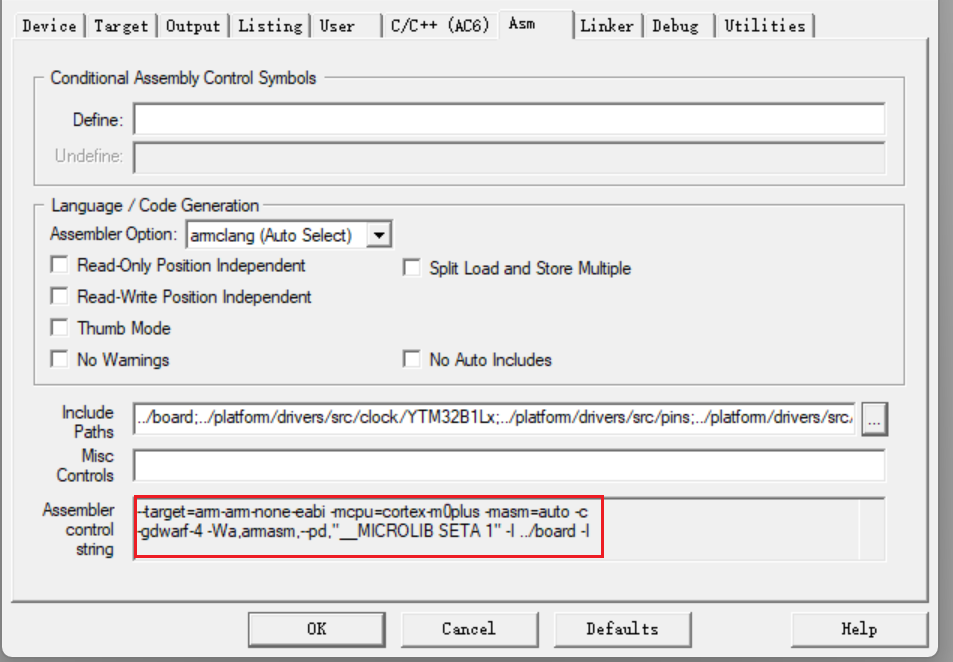The width and height of the screenshot is (953, 662).
Task: Select the Output tab
Action: click(x=193, y=26)
